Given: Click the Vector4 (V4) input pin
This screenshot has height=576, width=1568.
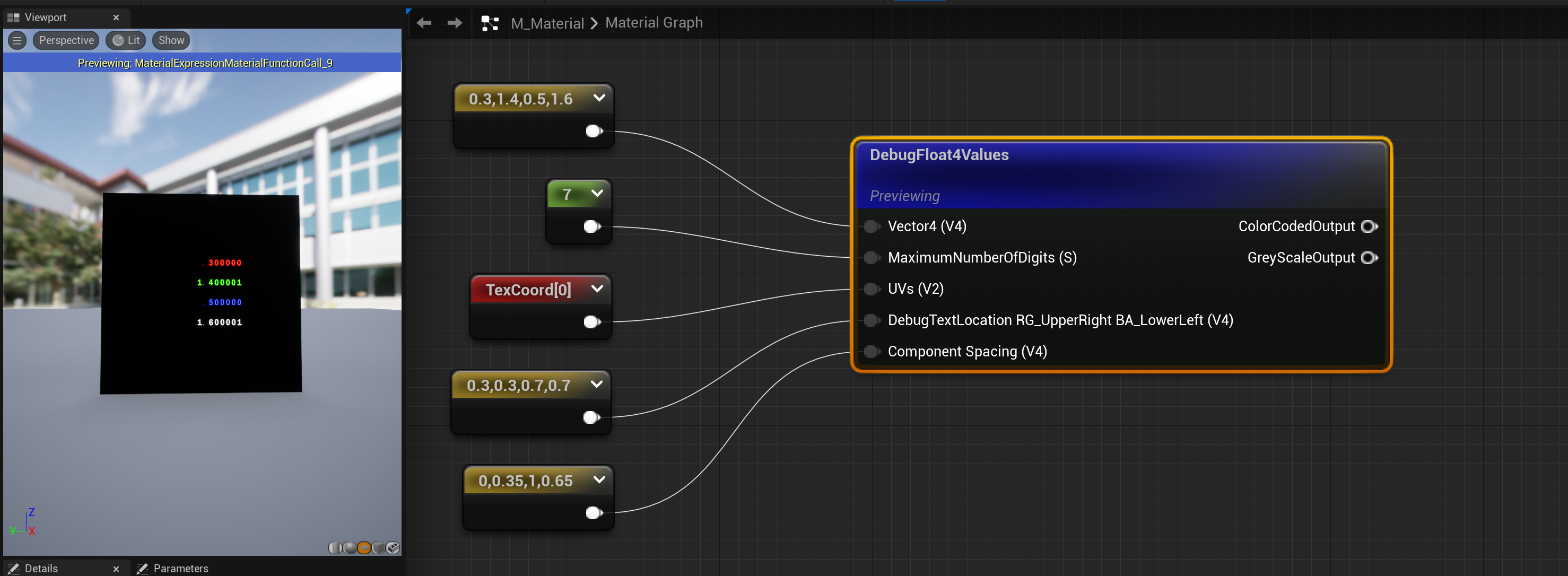Looking at the screenshot, I should 872,226.
